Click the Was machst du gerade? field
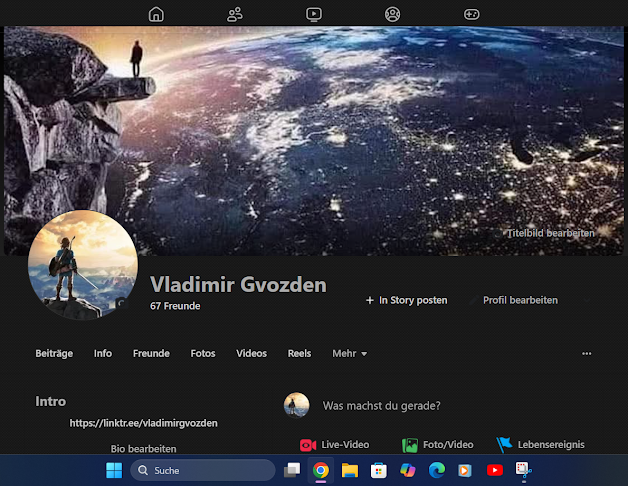This screenshot has width=628, height=486. point(382,406)
